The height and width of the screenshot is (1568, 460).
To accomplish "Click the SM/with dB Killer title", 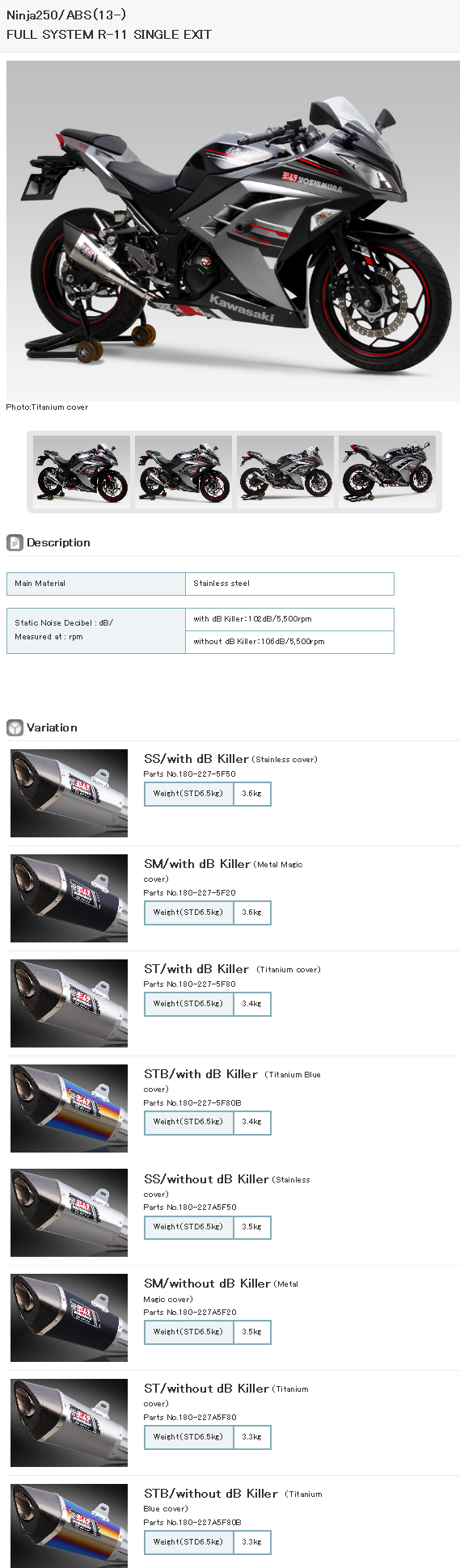I will pyautogui.click(x=197, y=864).
